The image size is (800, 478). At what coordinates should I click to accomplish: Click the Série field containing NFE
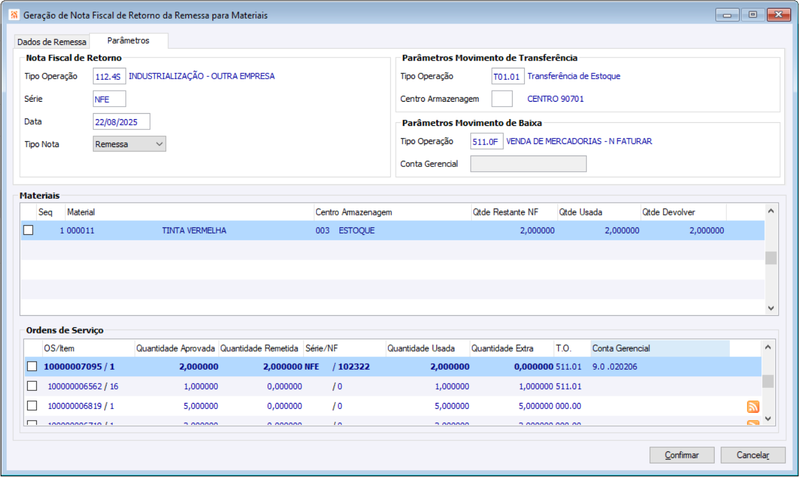click(x=109, y=99)
